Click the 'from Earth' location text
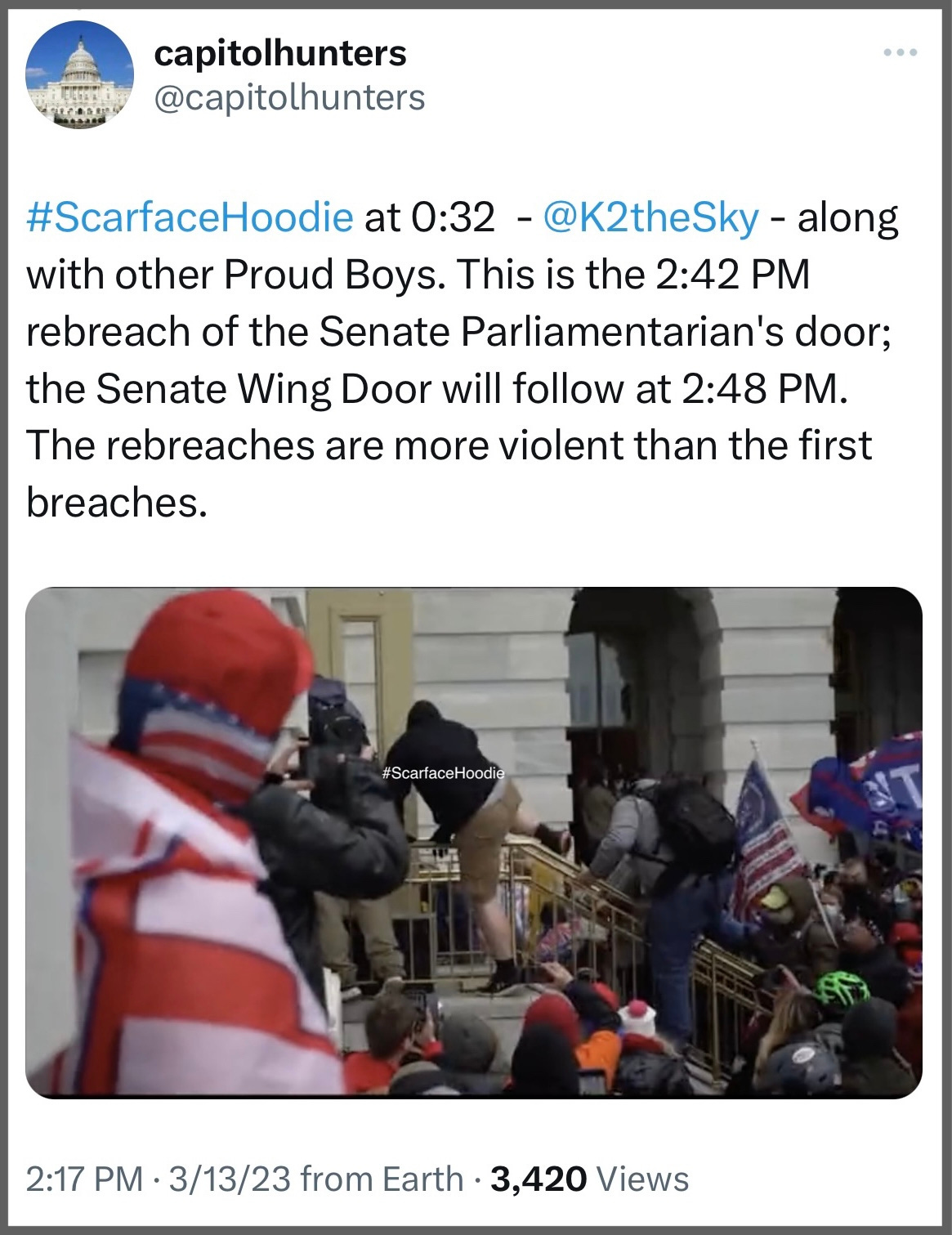The width and height of the screenshot is (952, 1235). pos(382,1179)
